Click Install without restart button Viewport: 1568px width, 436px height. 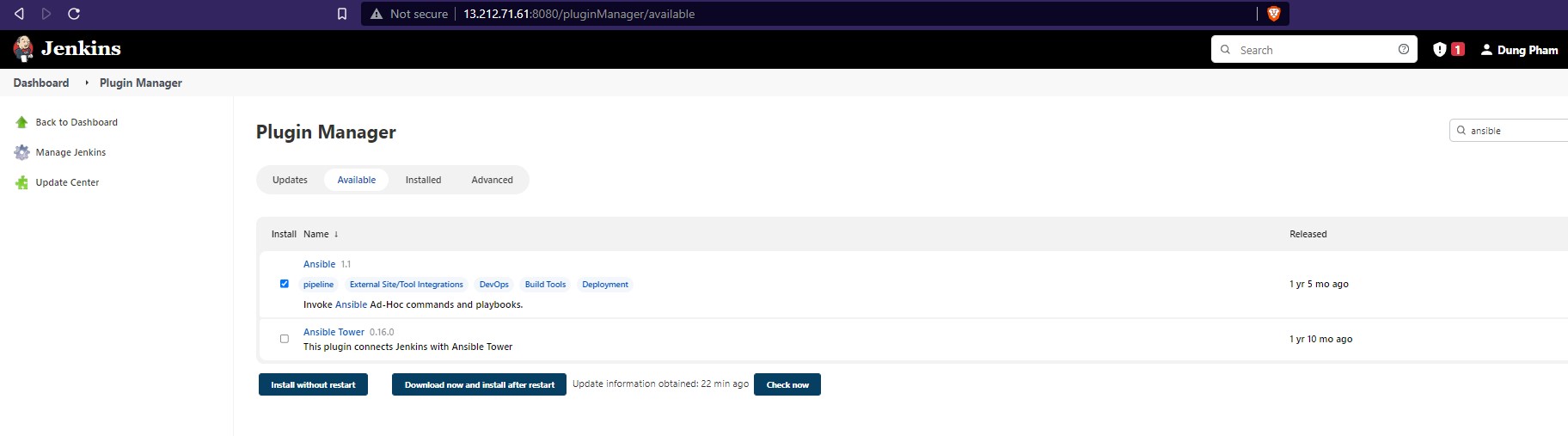point(313,384)
